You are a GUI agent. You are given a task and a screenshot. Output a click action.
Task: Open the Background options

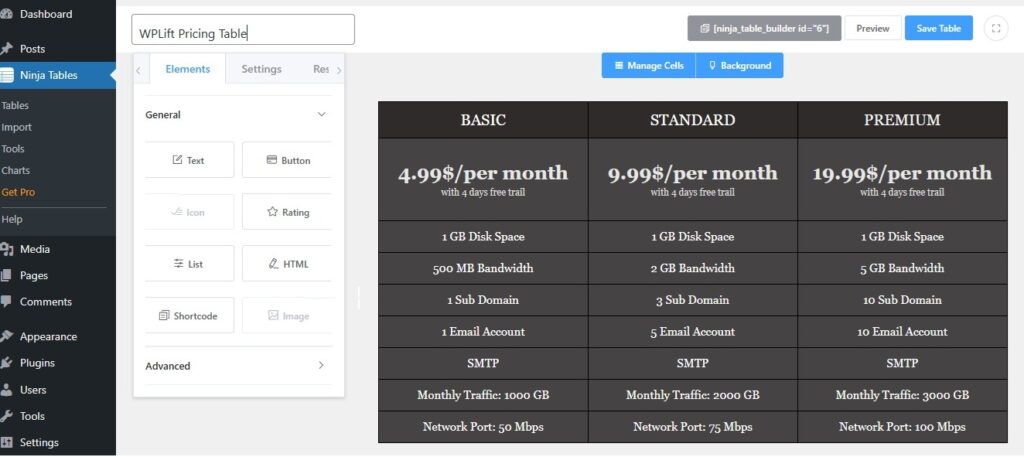(x=740, y=65)
